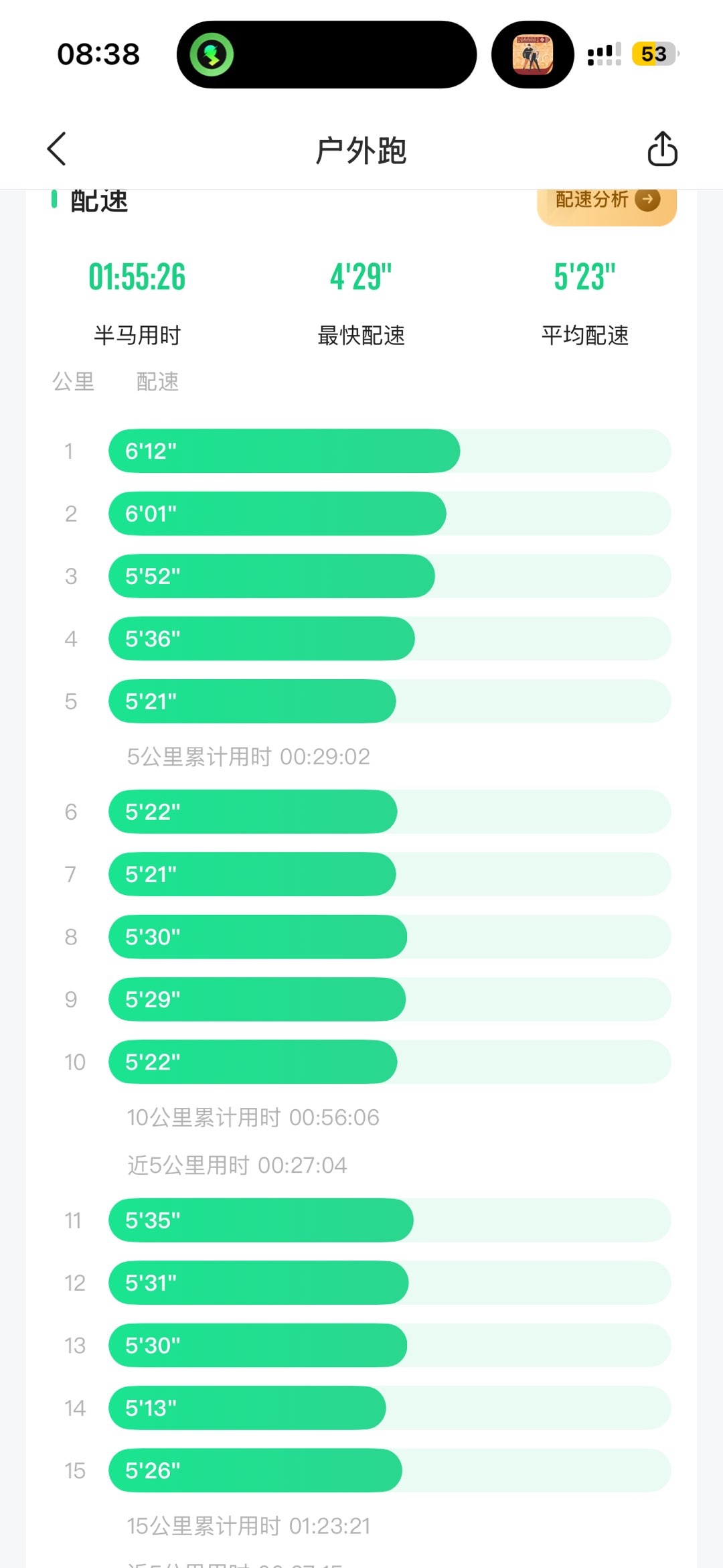The image size is (723, 1568).
Task: Select kilometer 8 pace bar 5'30"
Action: (x=258, y=937)
